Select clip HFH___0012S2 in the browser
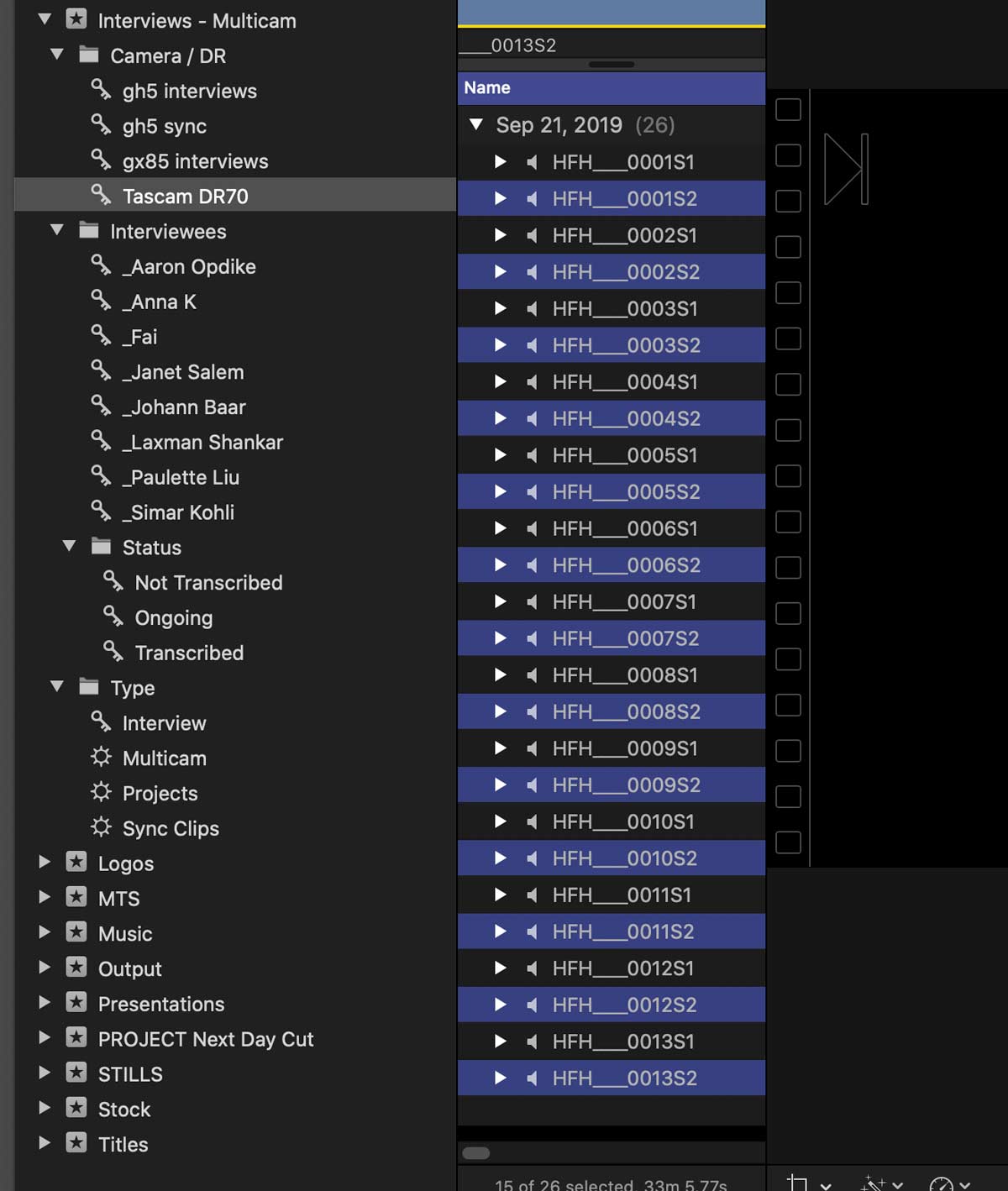This screenshot has width=1008, height=1191. tap(612, 1005)
